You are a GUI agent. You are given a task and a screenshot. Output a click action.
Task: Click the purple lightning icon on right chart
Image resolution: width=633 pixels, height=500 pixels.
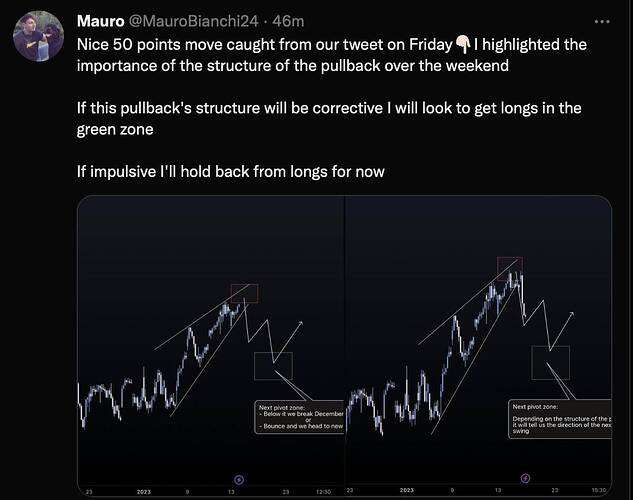click(525, 478)
